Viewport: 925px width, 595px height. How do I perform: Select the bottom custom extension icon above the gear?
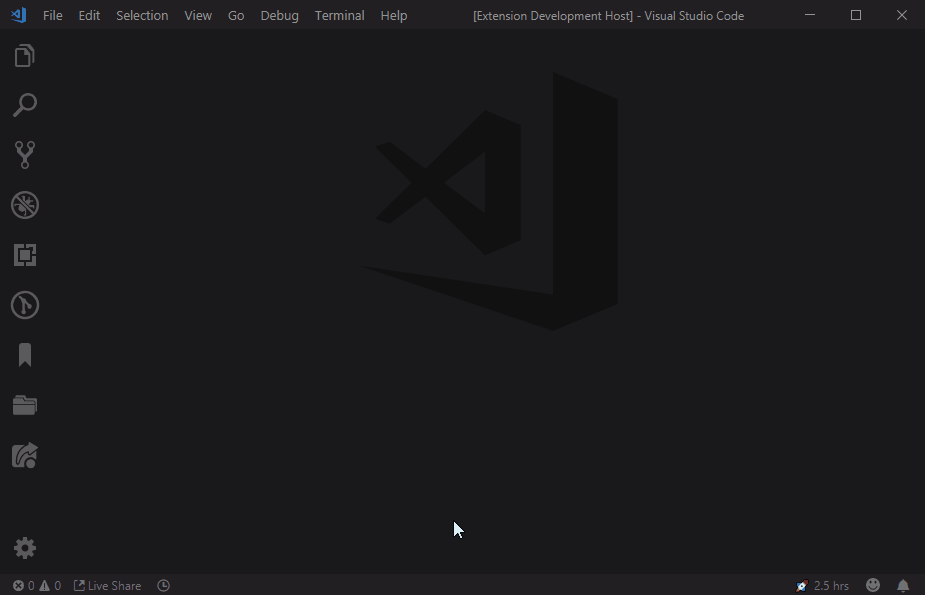coord(25,456)
